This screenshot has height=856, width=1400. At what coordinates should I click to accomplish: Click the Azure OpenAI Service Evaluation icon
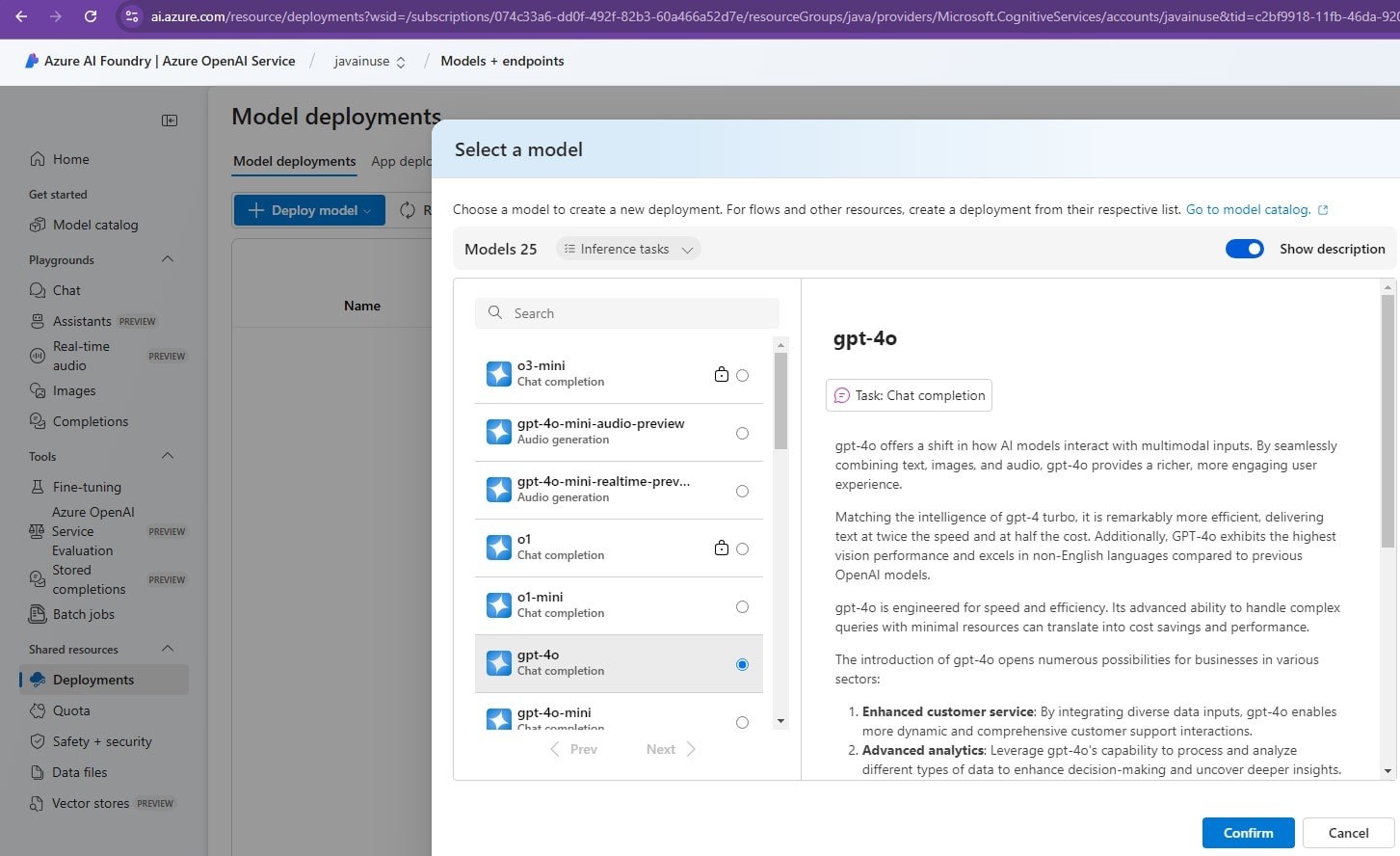[x=37, y=531]
